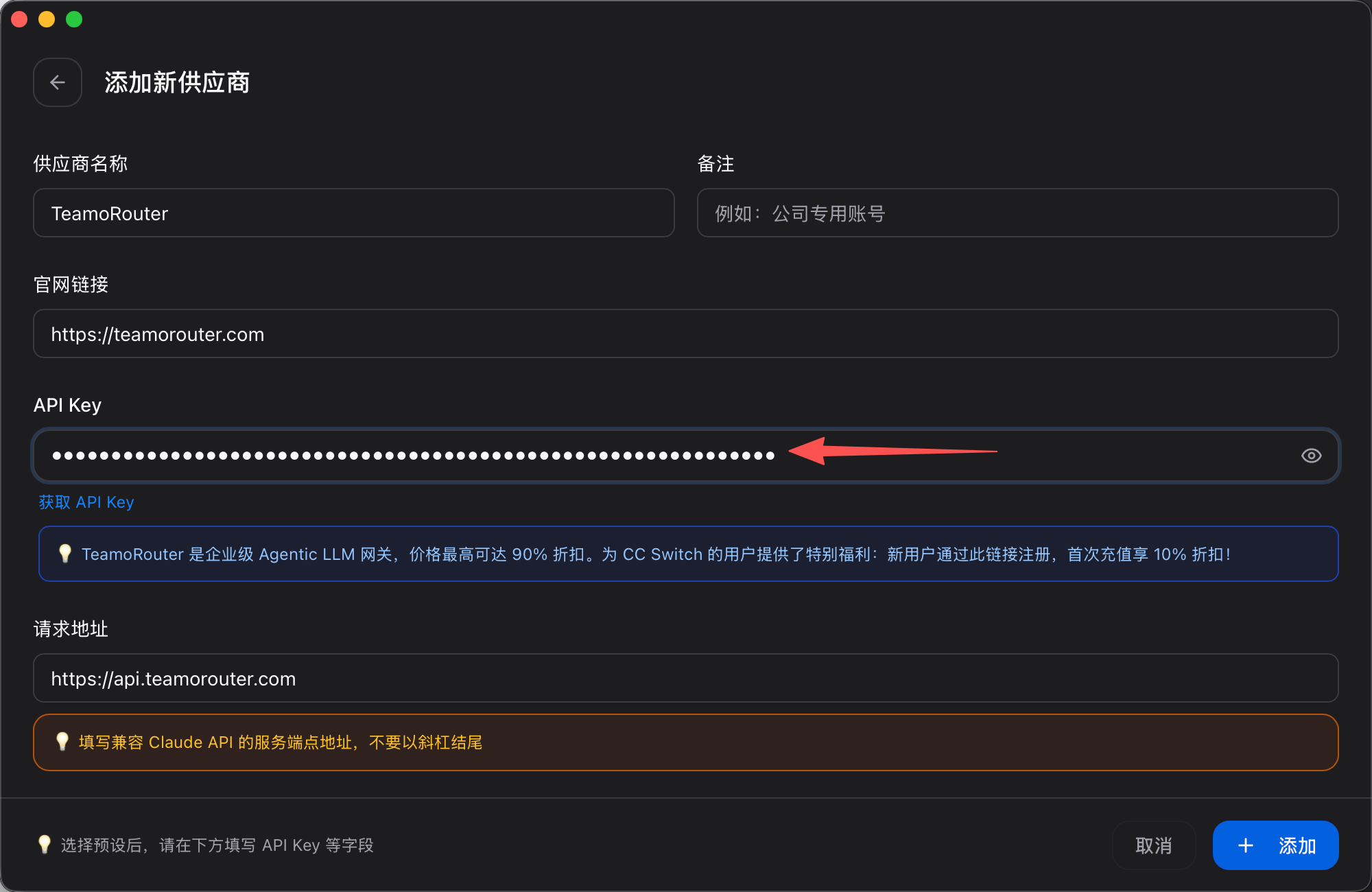Screen dimensions: 1372x892
Task: Maximize window with green button
Action: (x=74, y=19)
